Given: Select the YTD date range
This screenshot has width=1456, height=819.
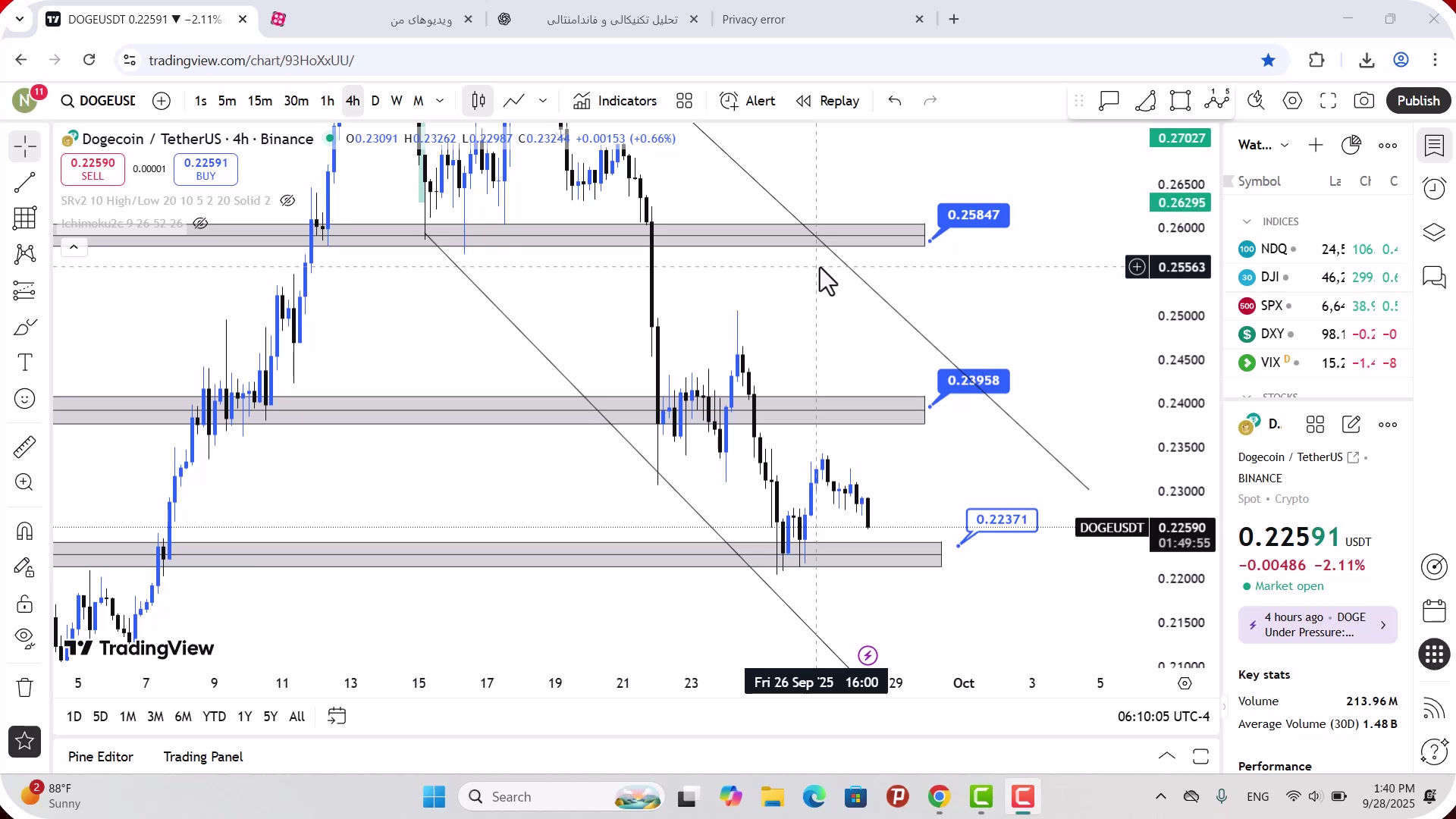Looking at the screenshot, I should coord(214,717).
